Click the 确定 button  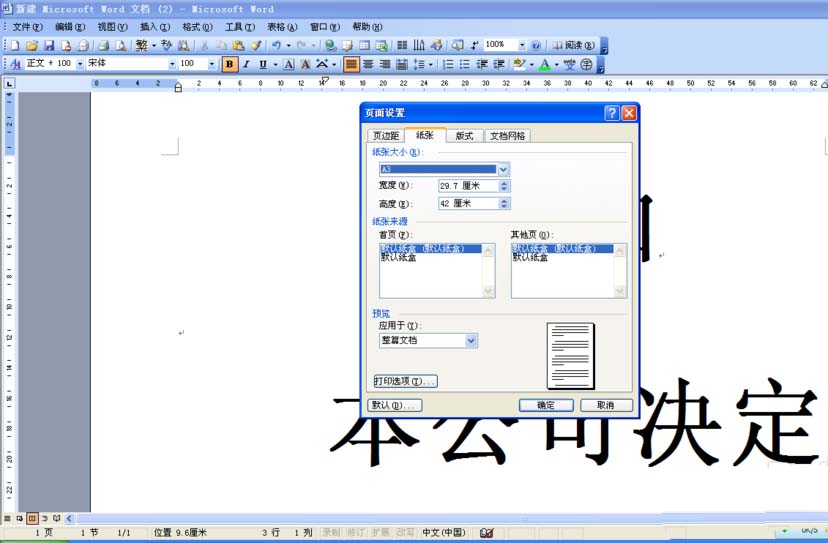pyautogui.click(x=546, y=405)
